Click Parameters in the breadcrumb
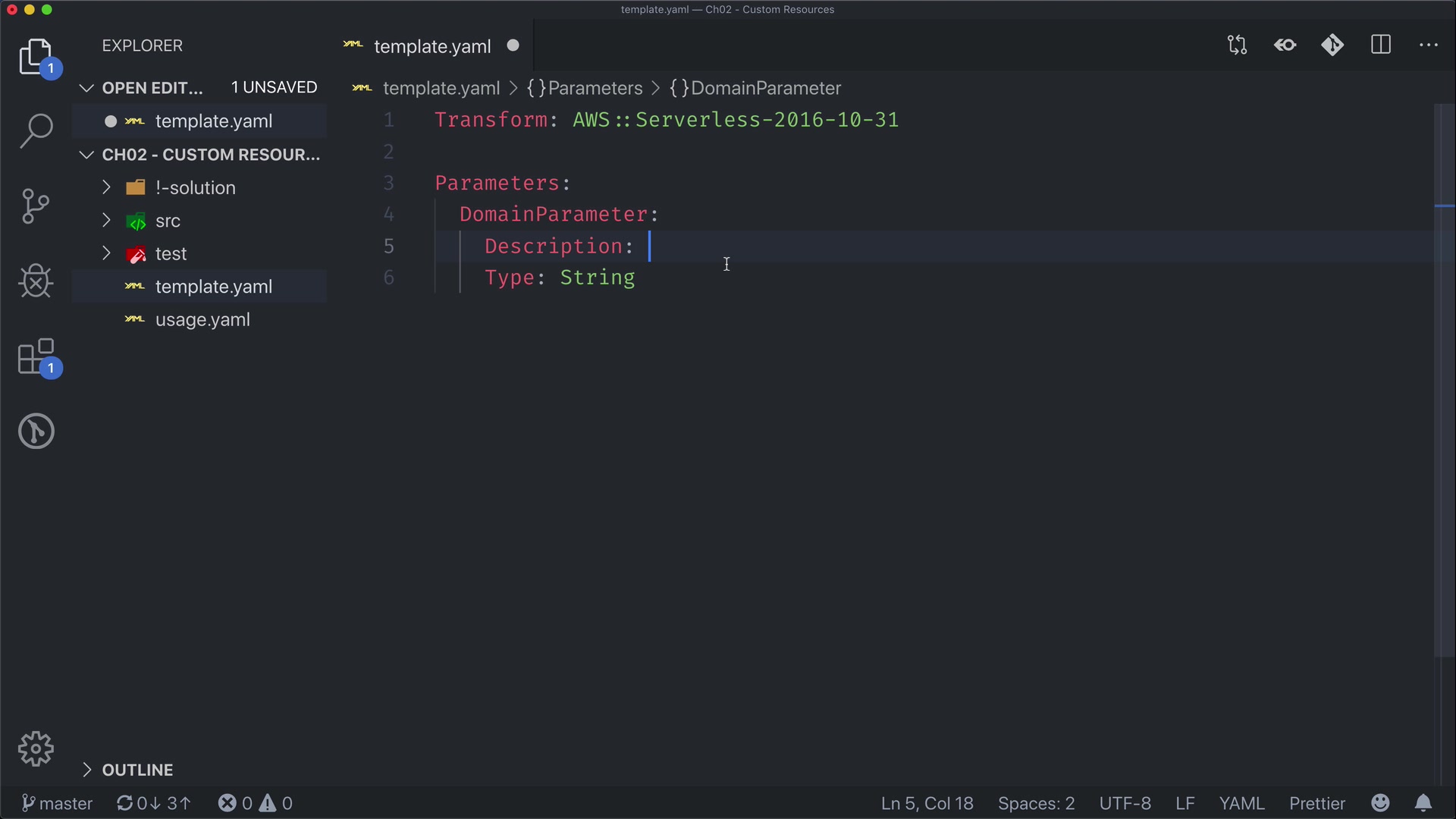 click(x=595, y=88)
